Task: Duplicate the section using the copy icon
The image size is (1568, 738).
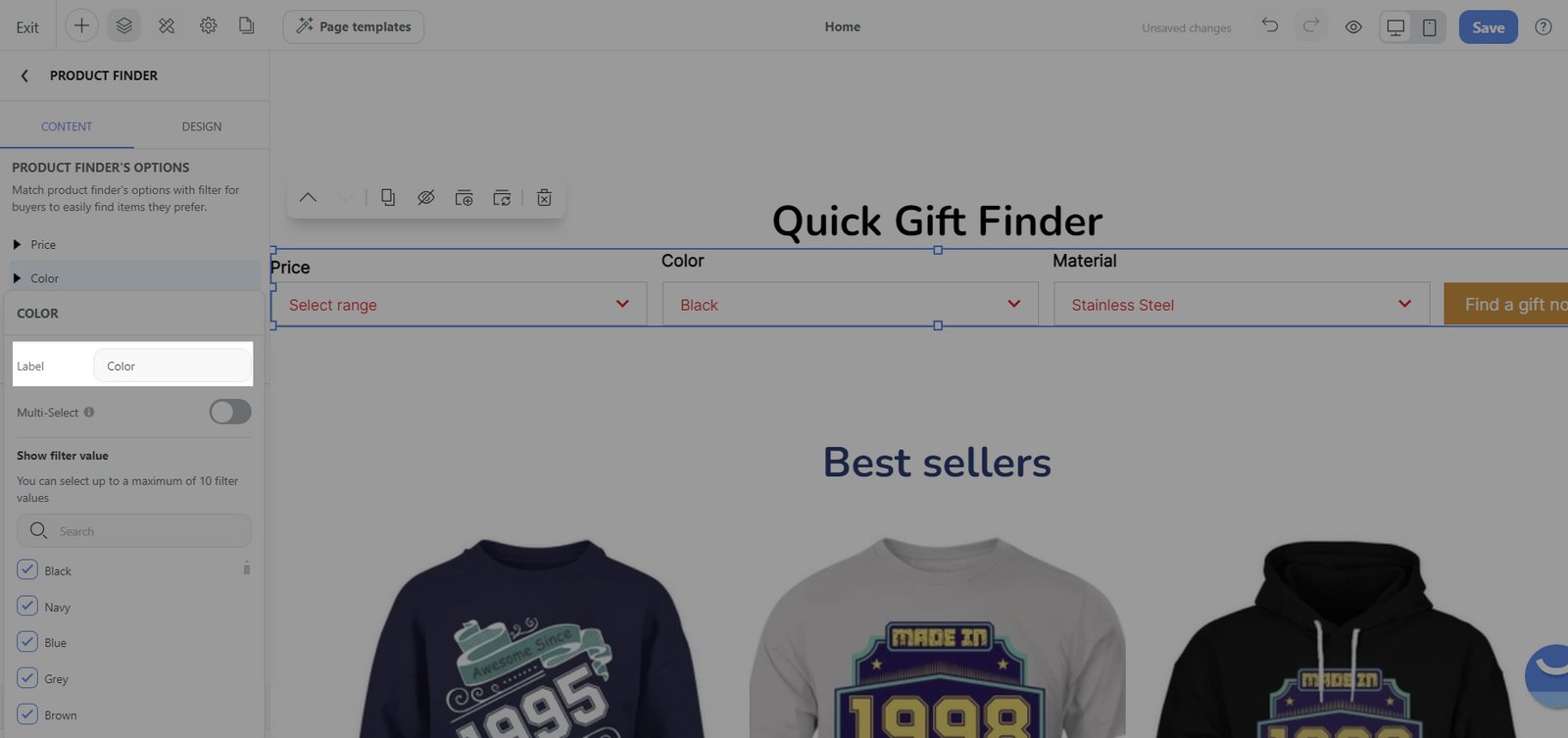Action: 388,198
